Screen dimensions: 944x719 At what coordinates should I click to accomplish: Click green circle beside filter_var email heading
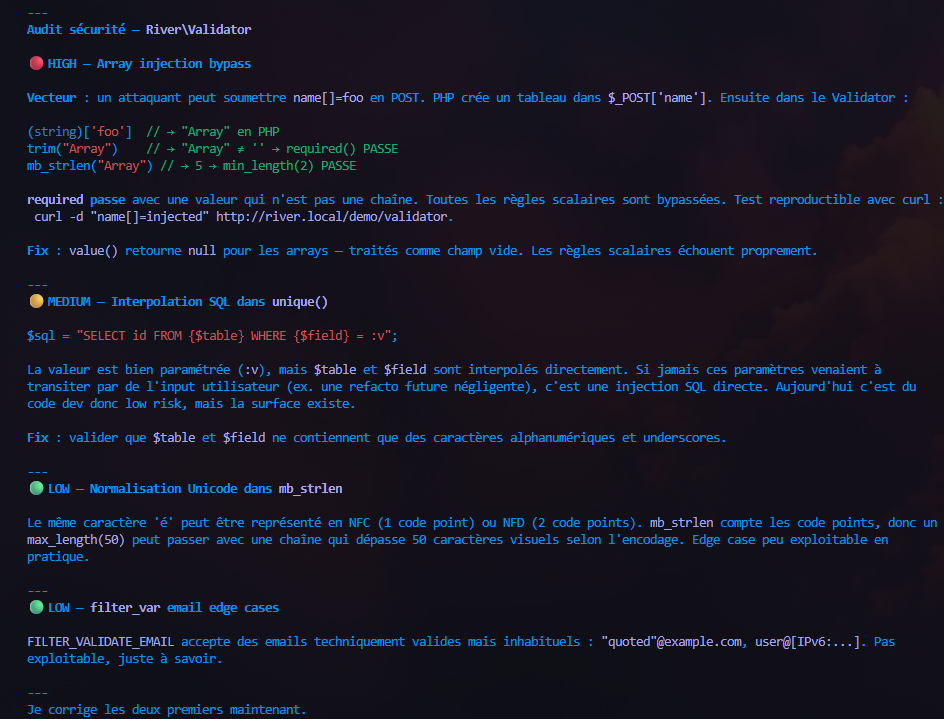tap(36, 607)
